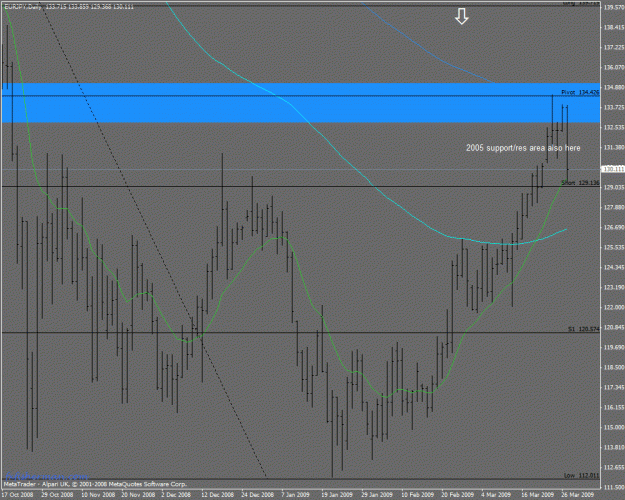The height and width of the screenshot is (500, 625).
Task: Click the '29 Oct 2008' date label
Action: tap(57, 494)
